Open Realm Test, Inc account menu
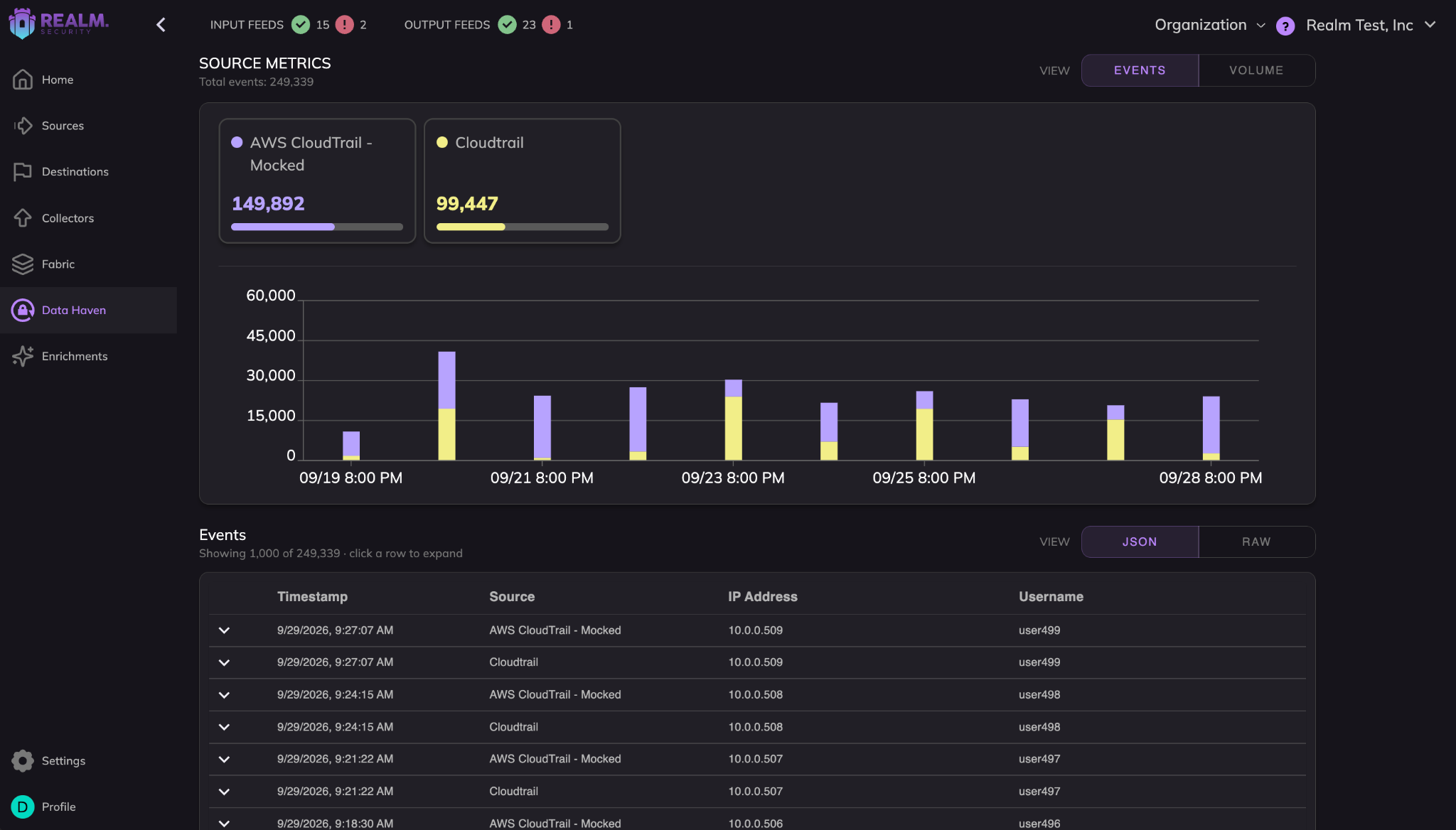This screenshot has width=1456, height=830. [x=1371, y=25]
